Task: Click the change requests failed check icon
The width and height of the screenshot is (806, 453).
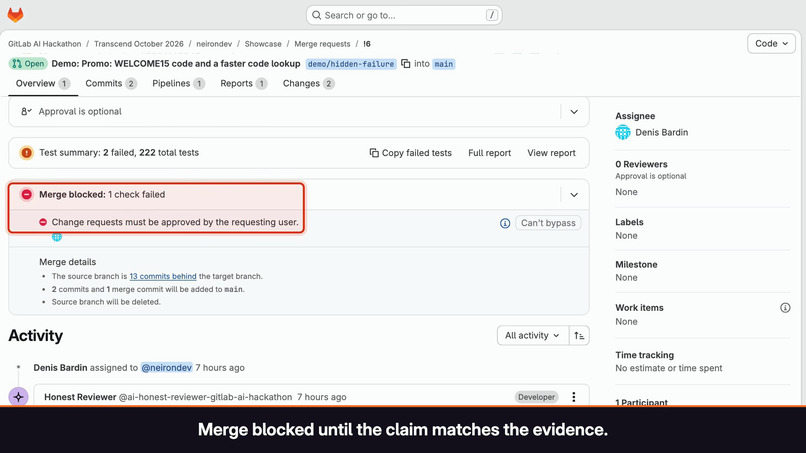Action: point(43,222)
